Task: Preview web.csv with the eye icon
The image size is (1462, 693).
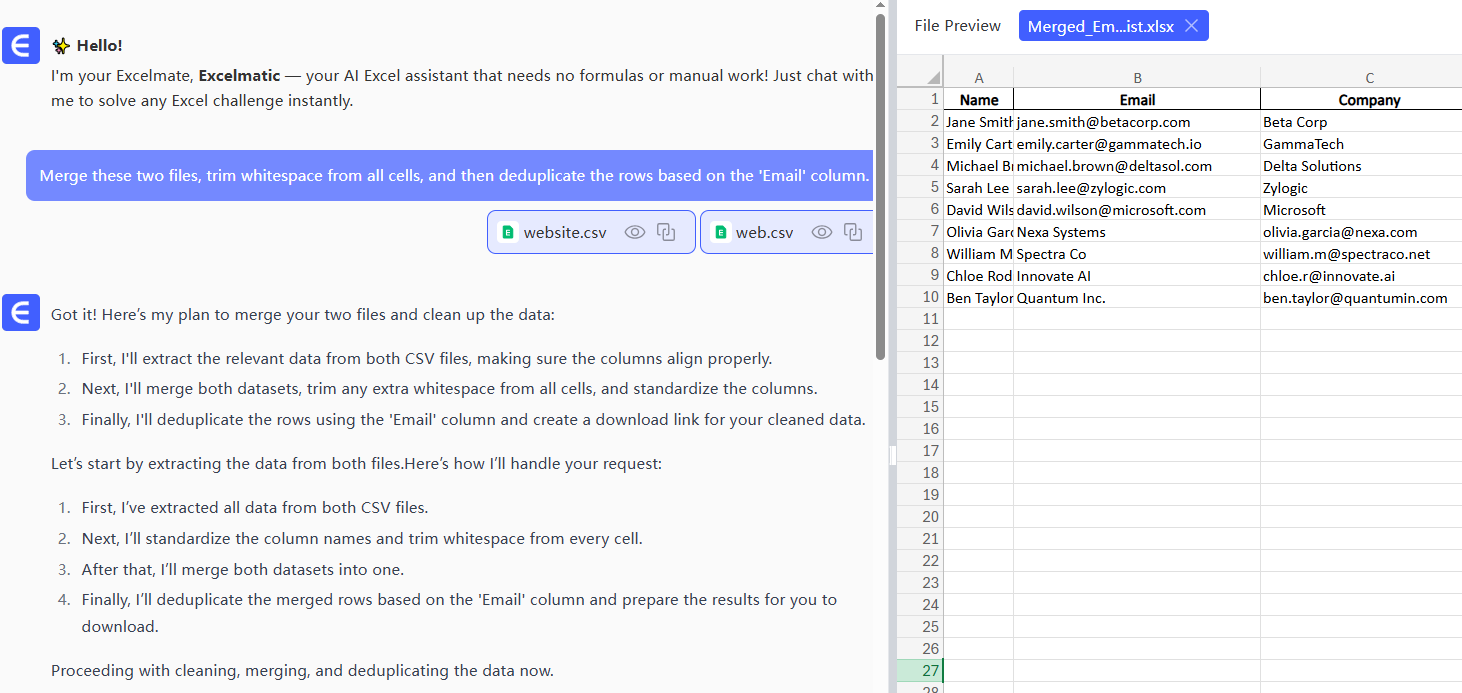Action: [x=821, y=232]
